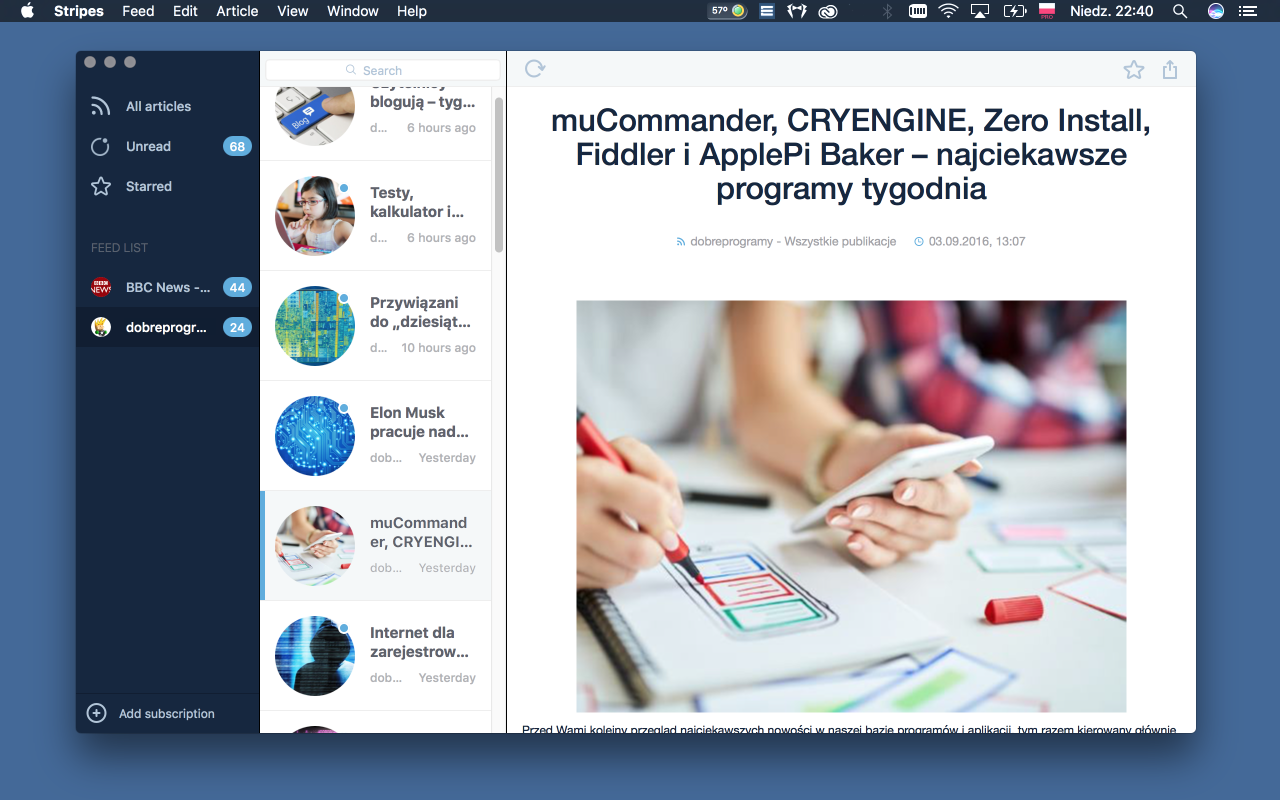Select dobreprogramy feed in feed list
The height and width of the screenshot is (800, 1280).
[167, 327]
